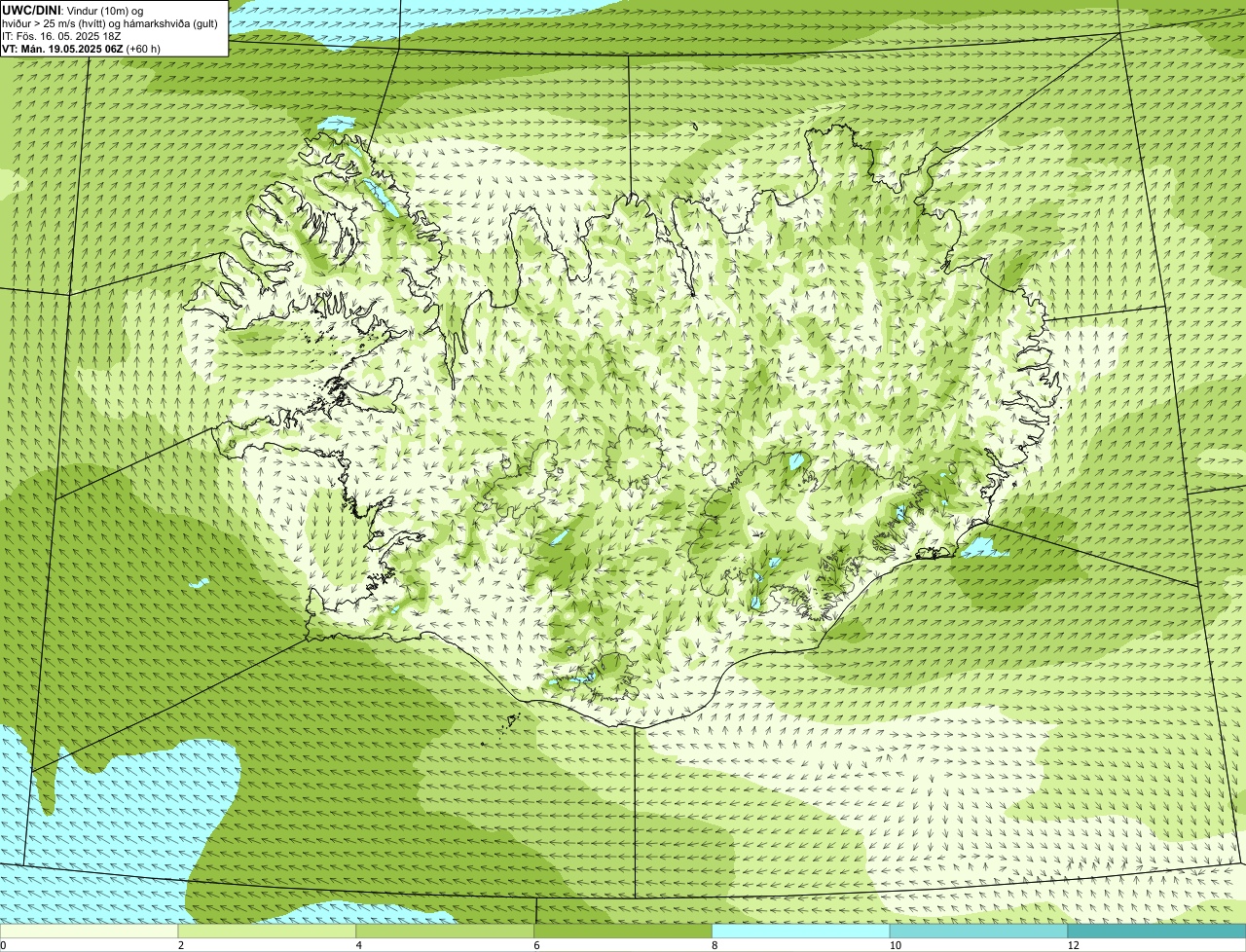Click the colorbar tick label '2'

181,945
